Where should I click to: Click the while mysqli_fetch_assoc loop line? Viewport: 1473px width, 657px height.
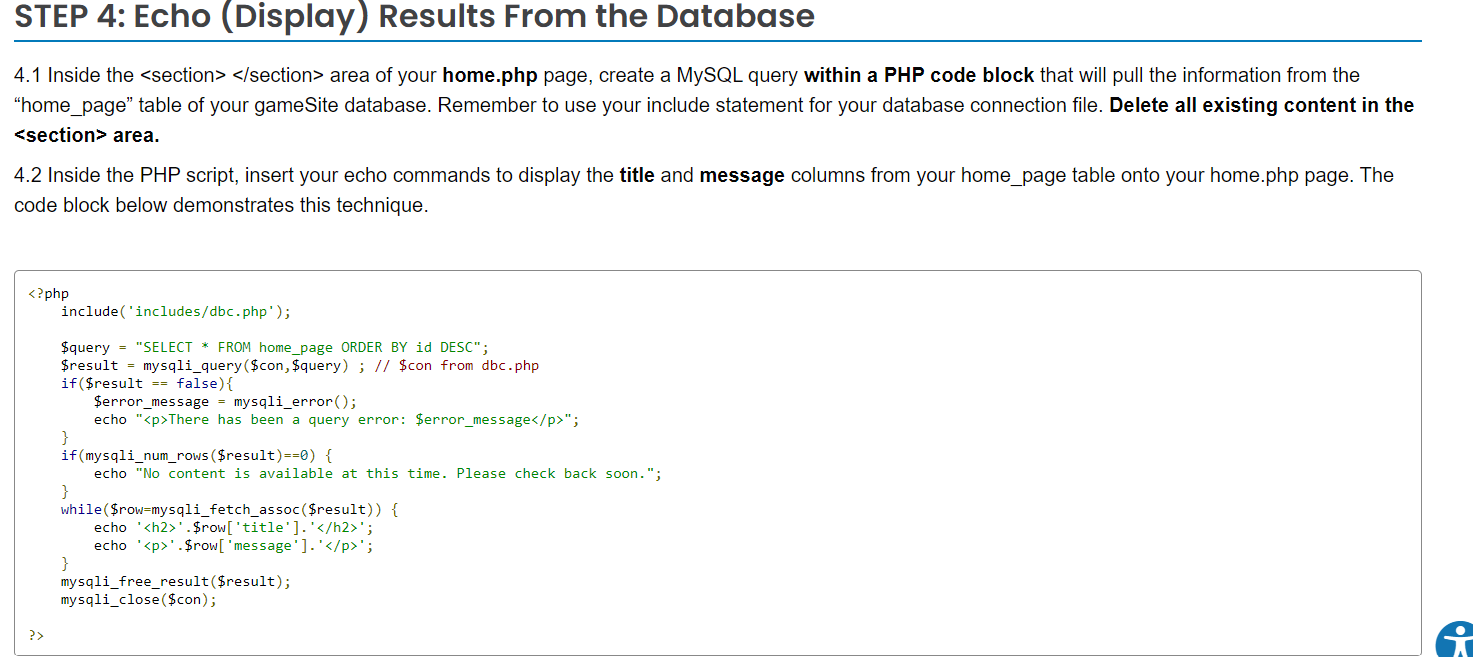tap(230, 510)
